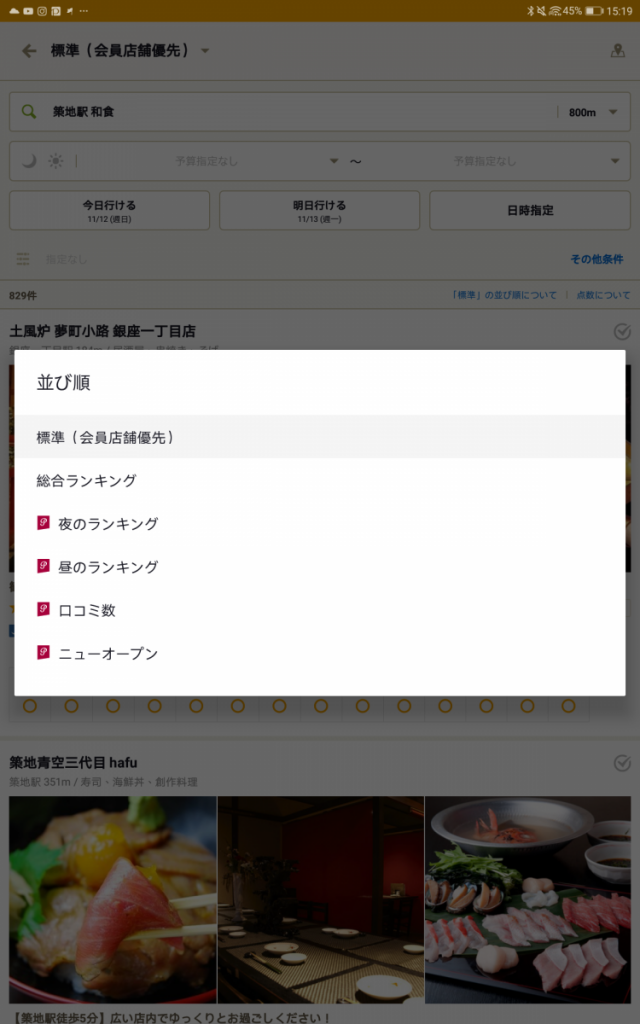Select the night moon icon
640x1024 pixels.
[x=30, y=161]
